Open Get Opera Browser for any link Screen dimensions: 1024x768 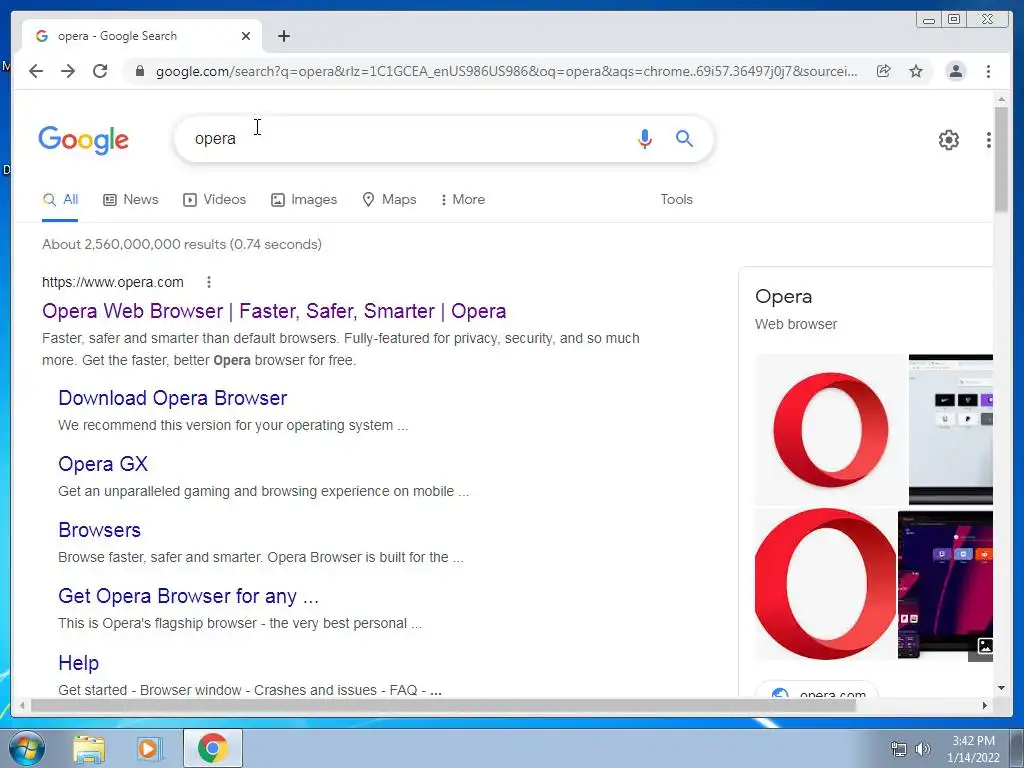(x=188, y=596)
